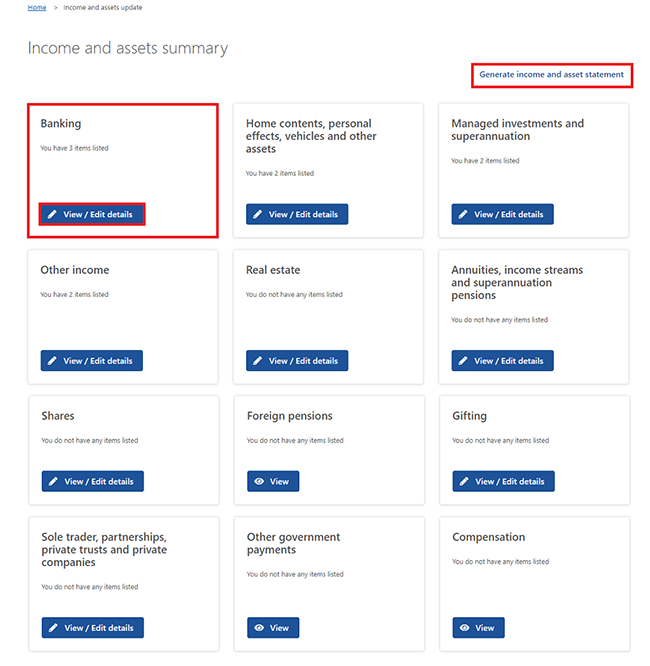650x666 pixels.
Task: Click the pencil icon under Real estate
Action: (x=258, y=361)
